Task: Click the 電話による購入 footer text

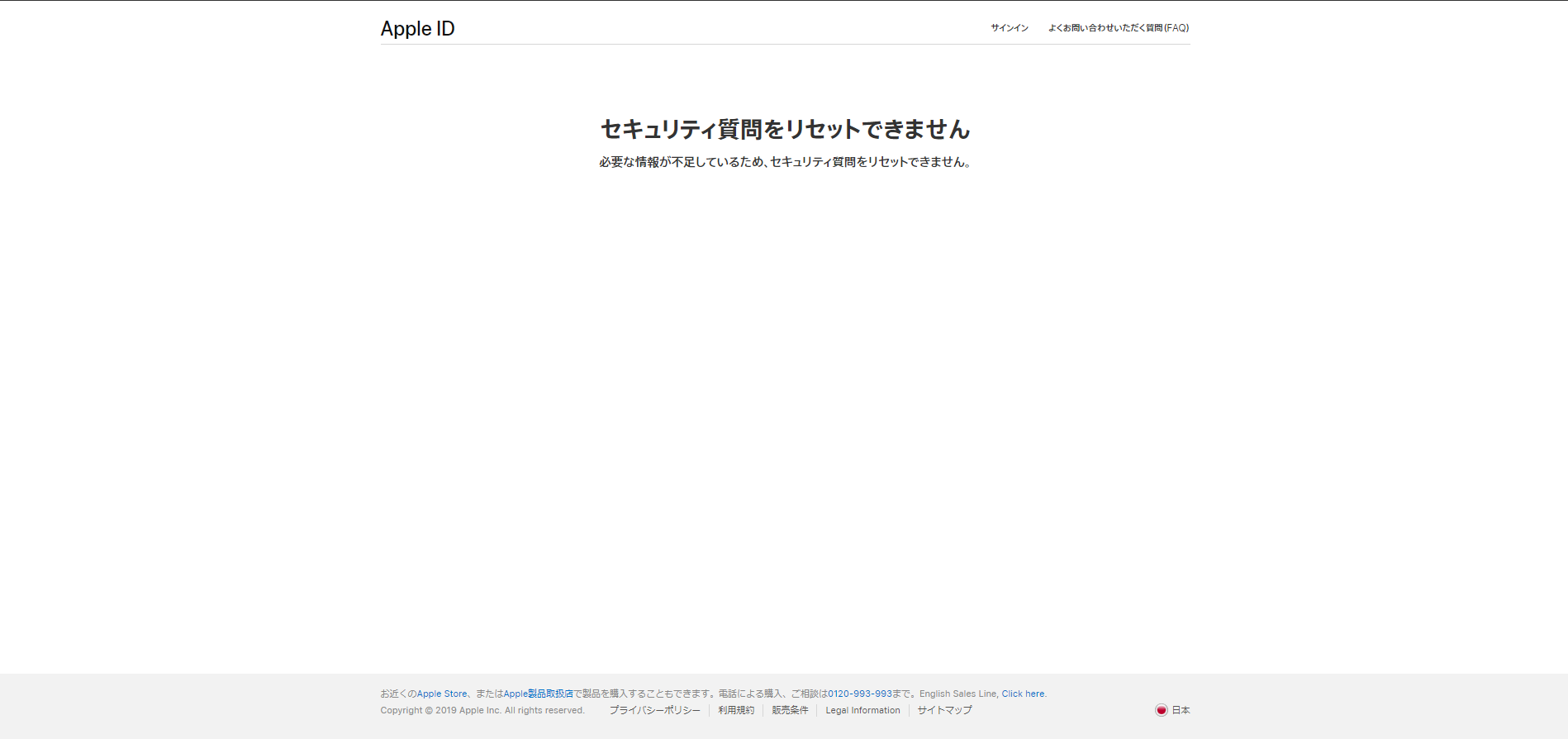Action: coord(750,694)
